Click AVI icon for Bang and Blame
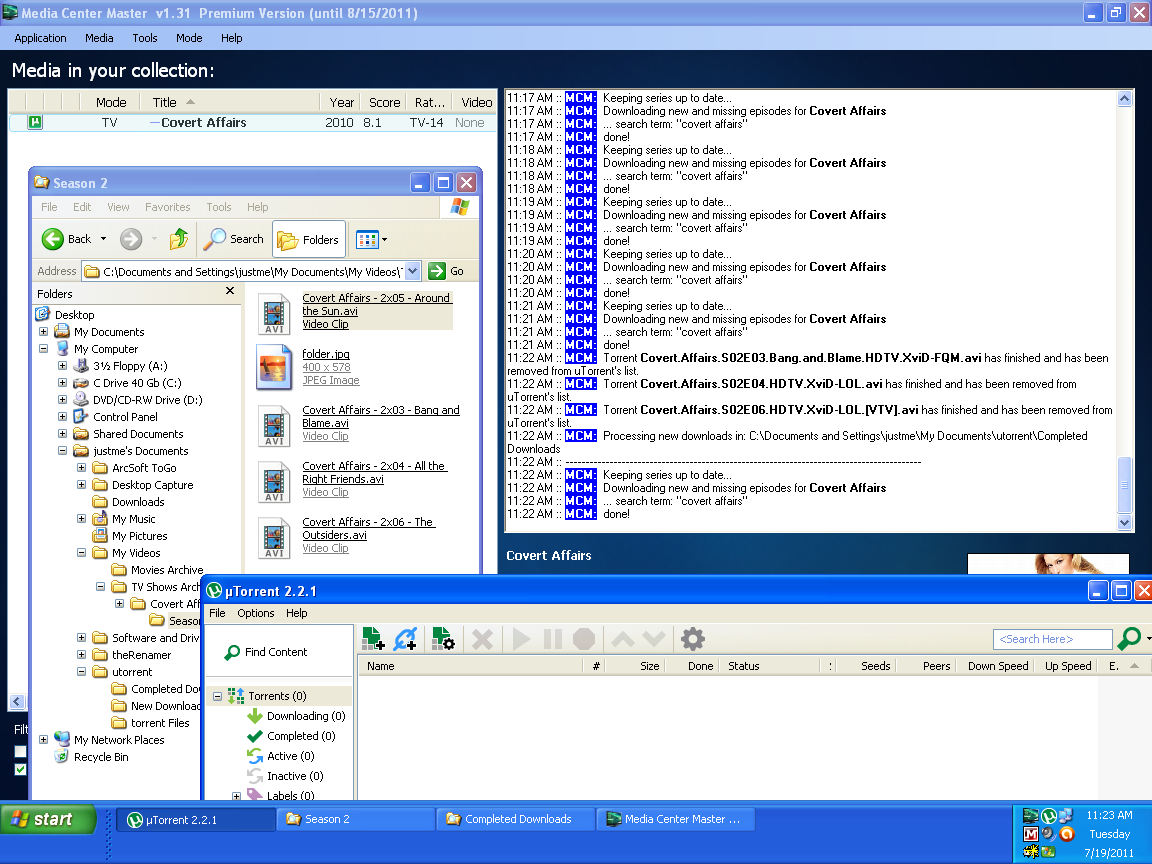This screenshot has width=1152, height=864. point(274,426)
